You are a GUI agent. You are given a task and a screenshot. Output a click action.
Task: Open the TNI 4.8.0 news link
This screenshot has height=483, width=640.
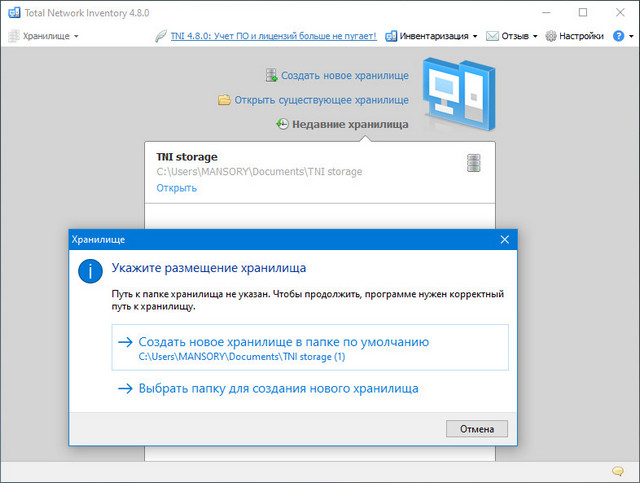click(277, 36)
